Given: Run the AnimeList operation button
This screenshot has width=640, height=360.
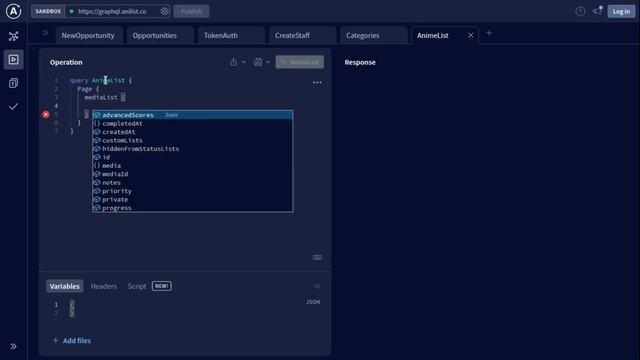Looking at the screenshot, I should point(300,62).
